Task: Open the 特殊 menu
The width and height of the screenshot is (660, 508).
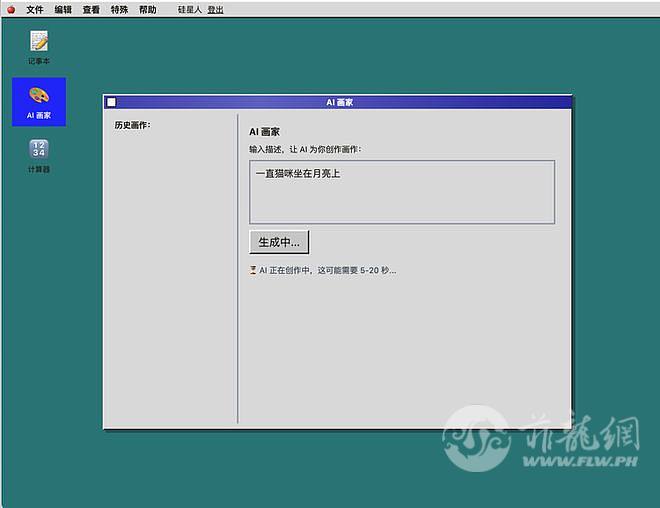Action: (119, 9)
